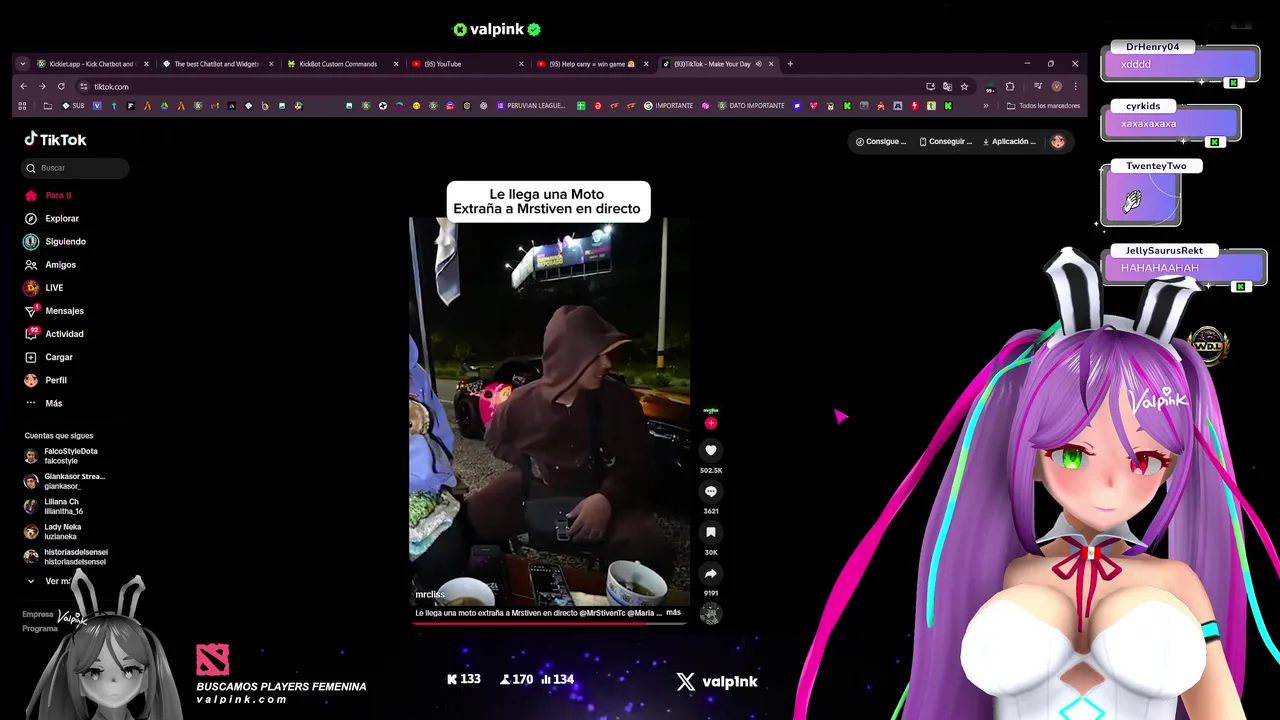Open mrcliss creator username
The height and width of the screenshot is (720, 1280).
[430, 595]
